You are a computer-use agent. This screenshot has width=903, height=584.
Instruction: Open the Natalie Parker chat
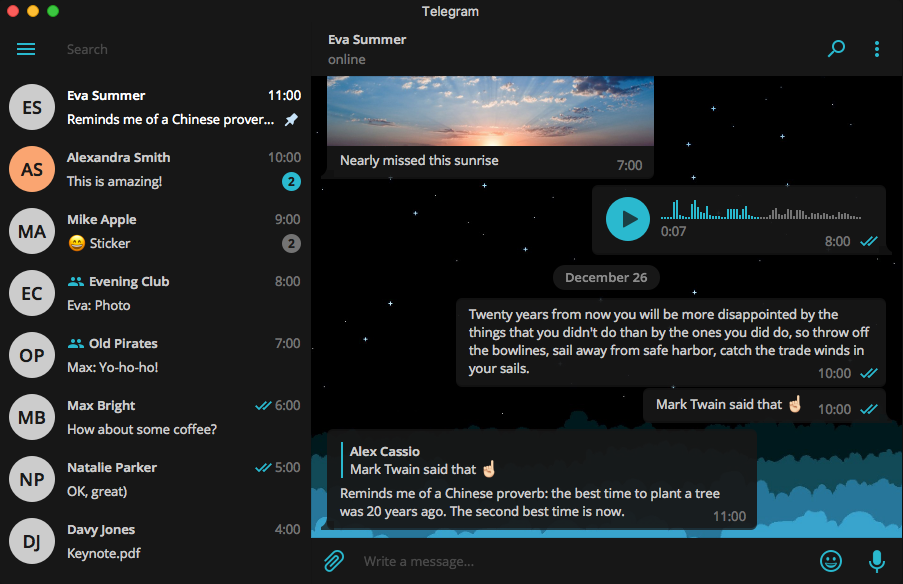[155, 479]
